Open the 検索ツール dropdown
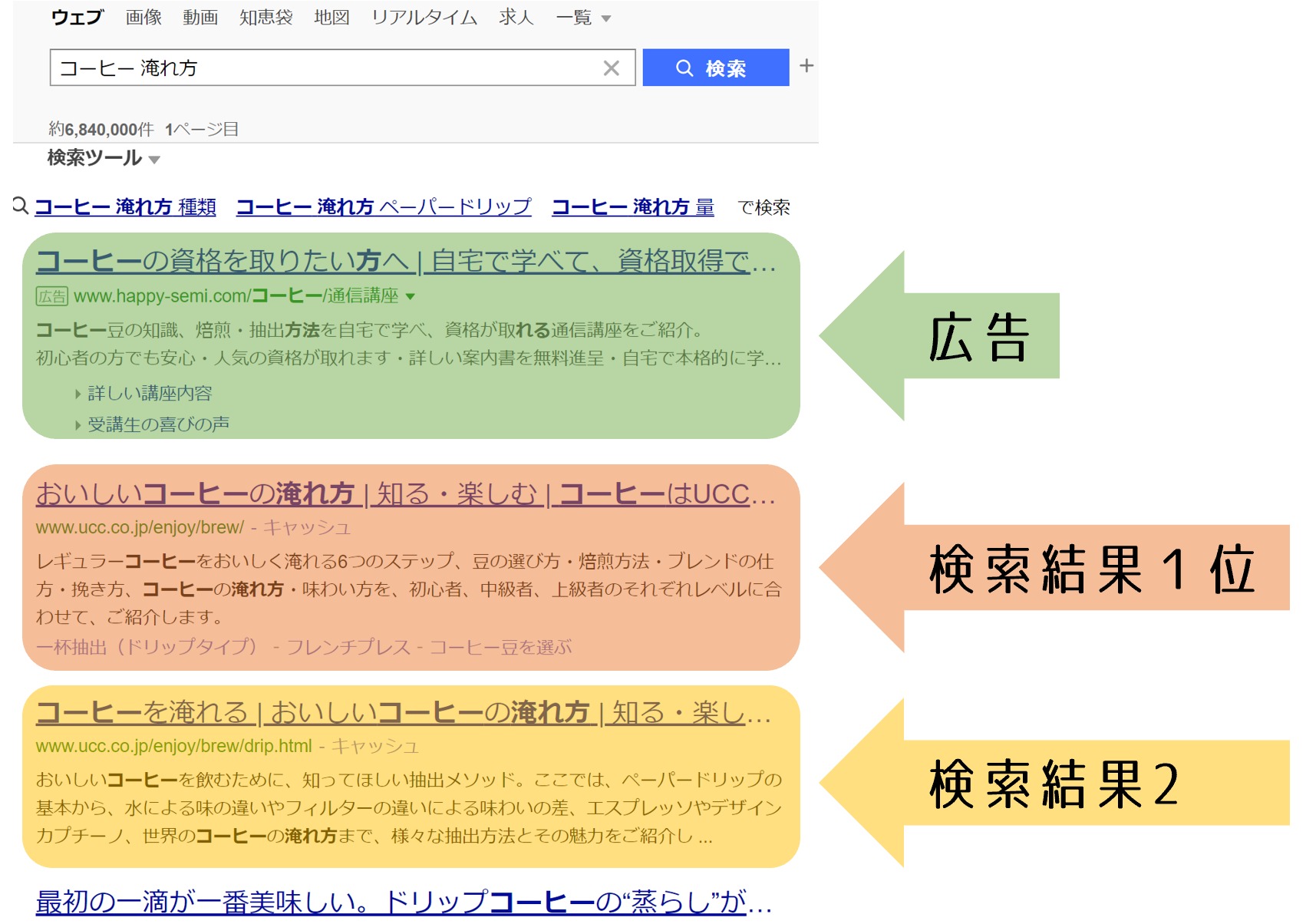This screenshot has height=924, width=1306. pos(92,158)
